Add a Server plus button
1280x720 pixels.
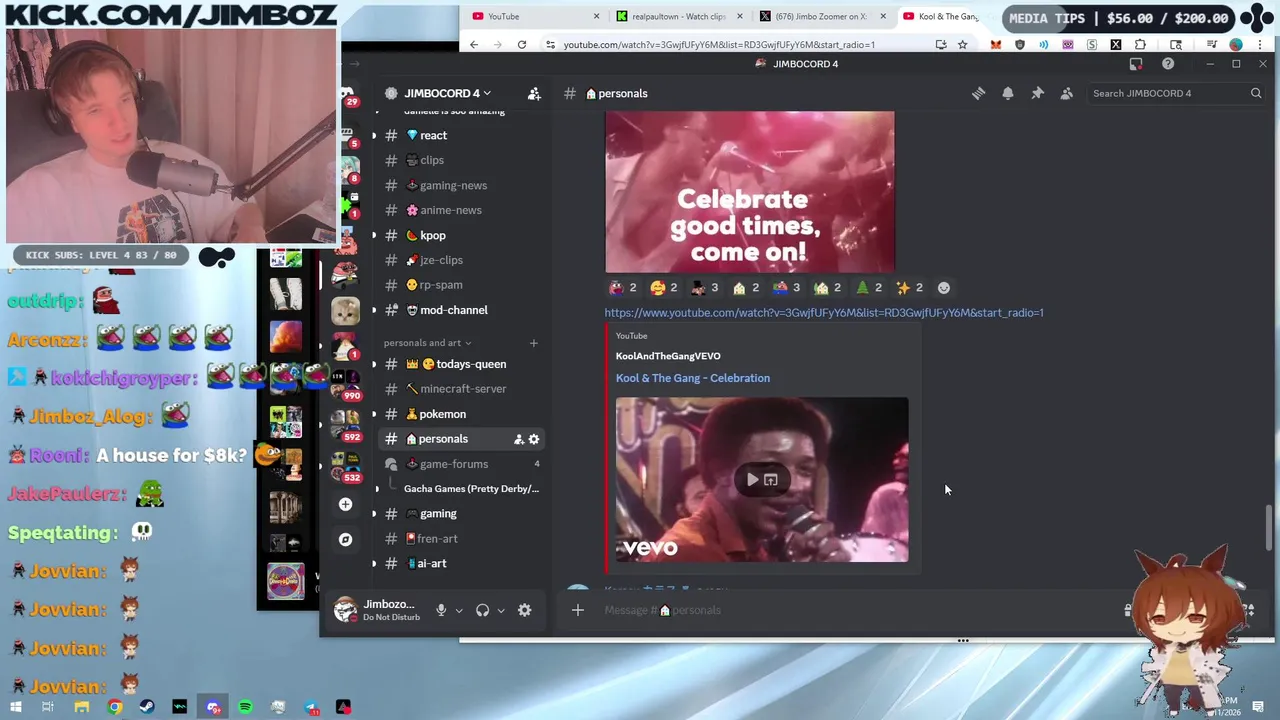click(345, 504)
